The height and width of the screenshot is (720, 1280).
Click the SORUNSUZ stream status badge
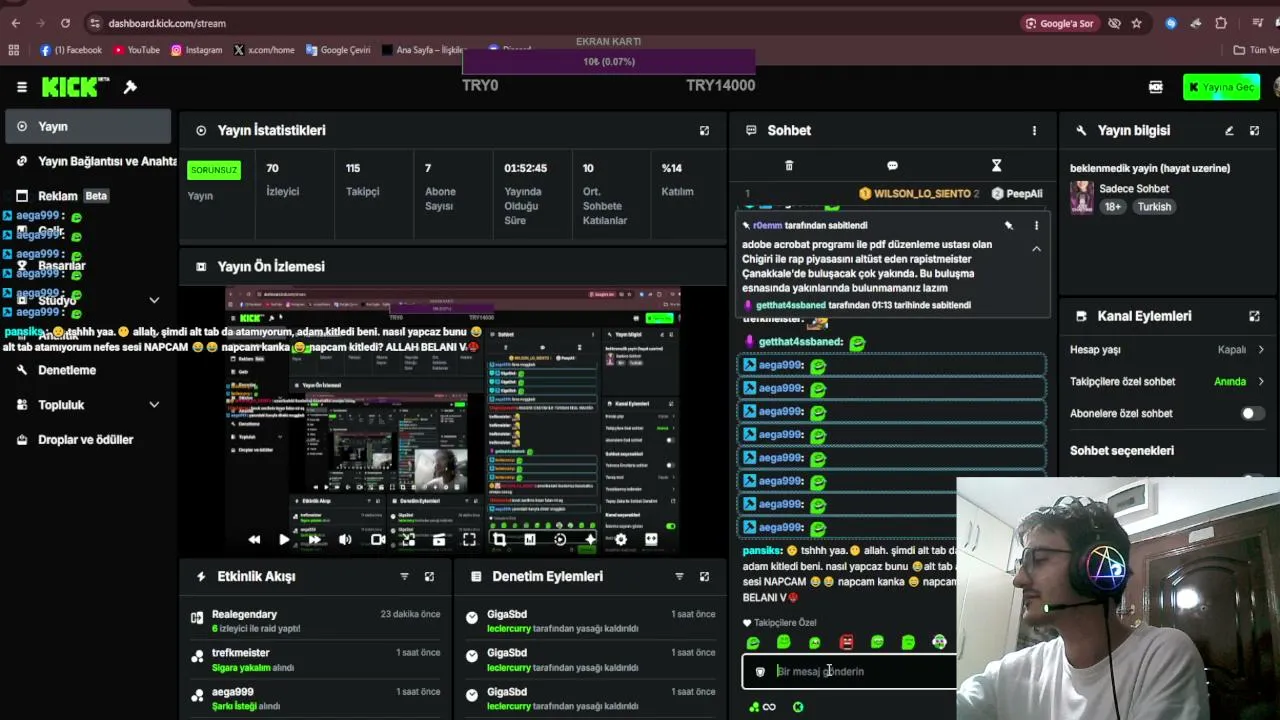(214, 170)
